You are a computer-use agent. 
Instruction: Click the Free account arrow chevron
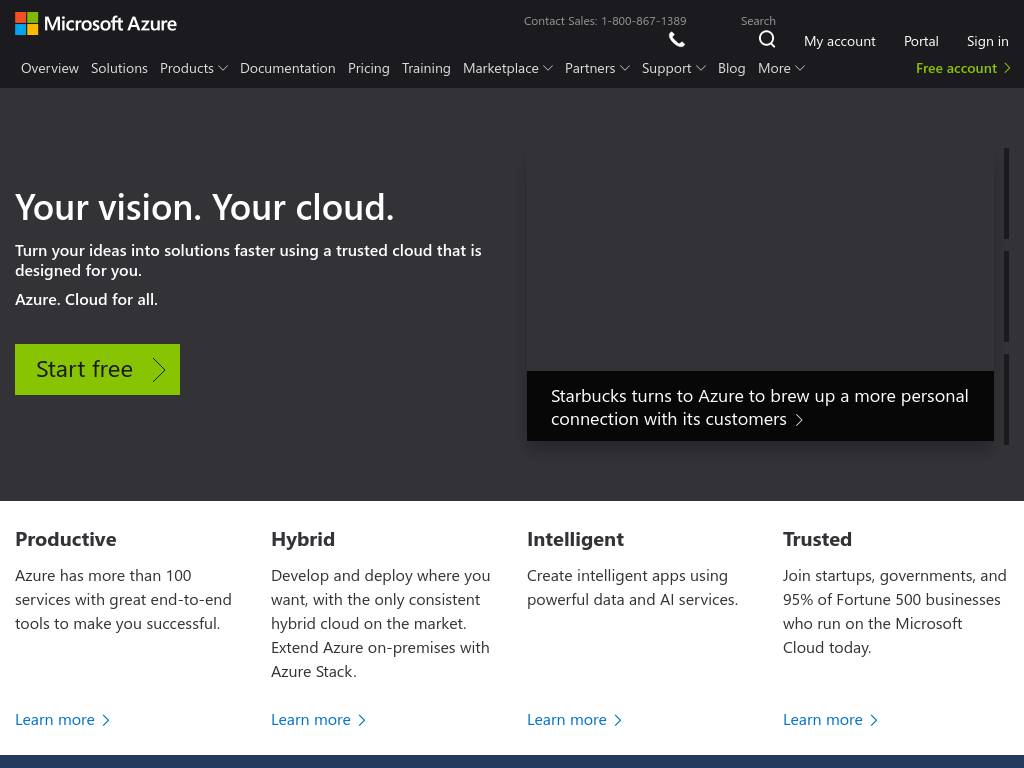pyautogui.click(x=1007, y=68)
